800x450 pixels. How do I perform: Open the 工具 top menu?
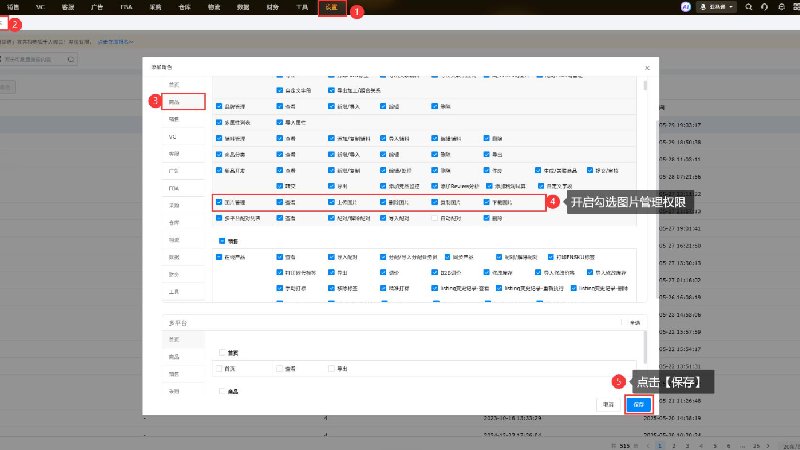[302, 7]
